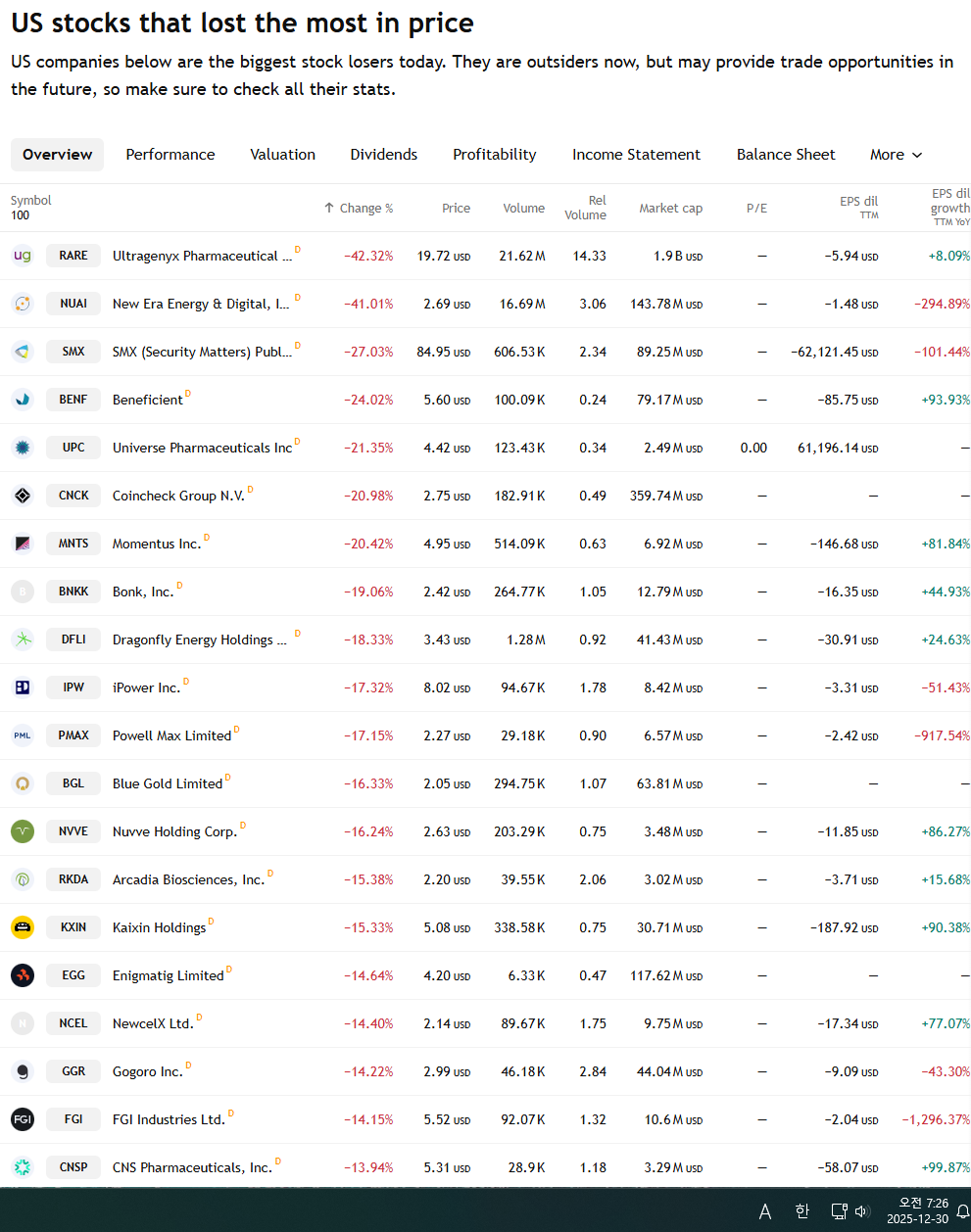Click the PMAX Powell Max logo
The width and height of the screenshot is (971, 1232).
point(23,735)
